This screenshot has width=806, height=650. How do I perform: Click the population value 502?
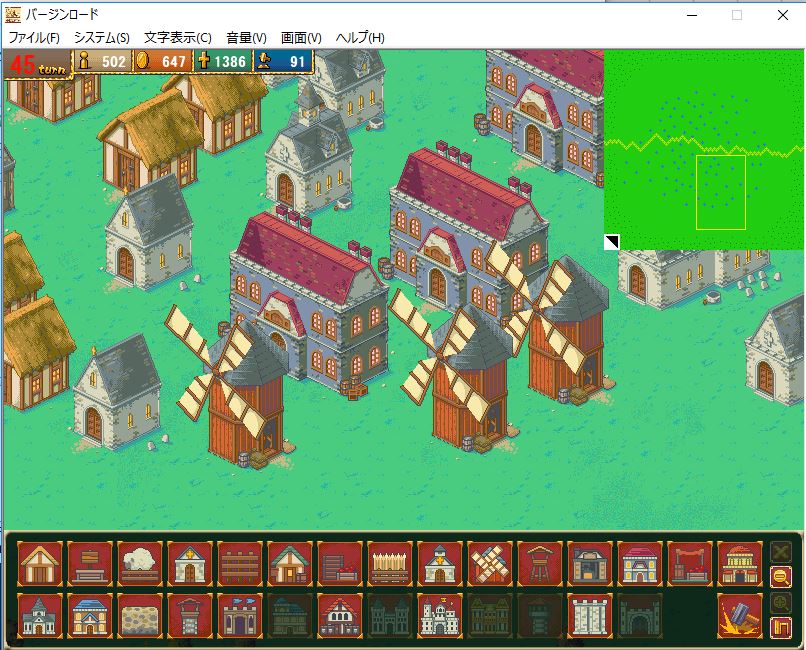point(114,62)
